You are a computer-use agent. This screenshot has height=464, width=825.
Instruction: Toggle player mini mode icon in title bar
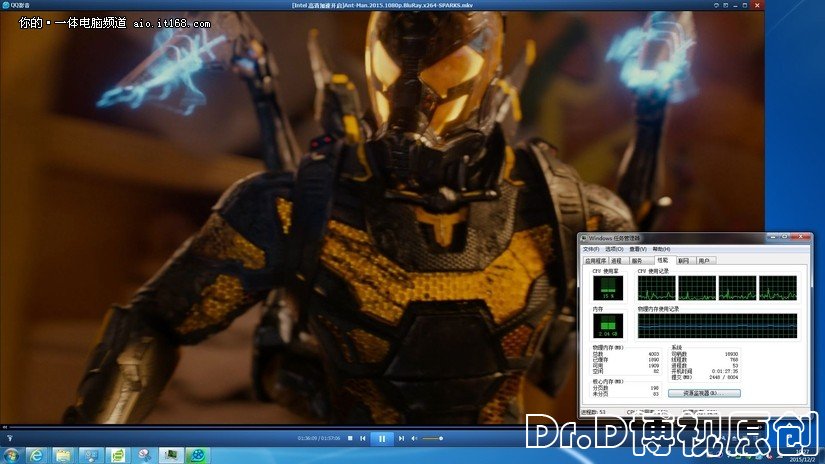click(x=726, y=5)
